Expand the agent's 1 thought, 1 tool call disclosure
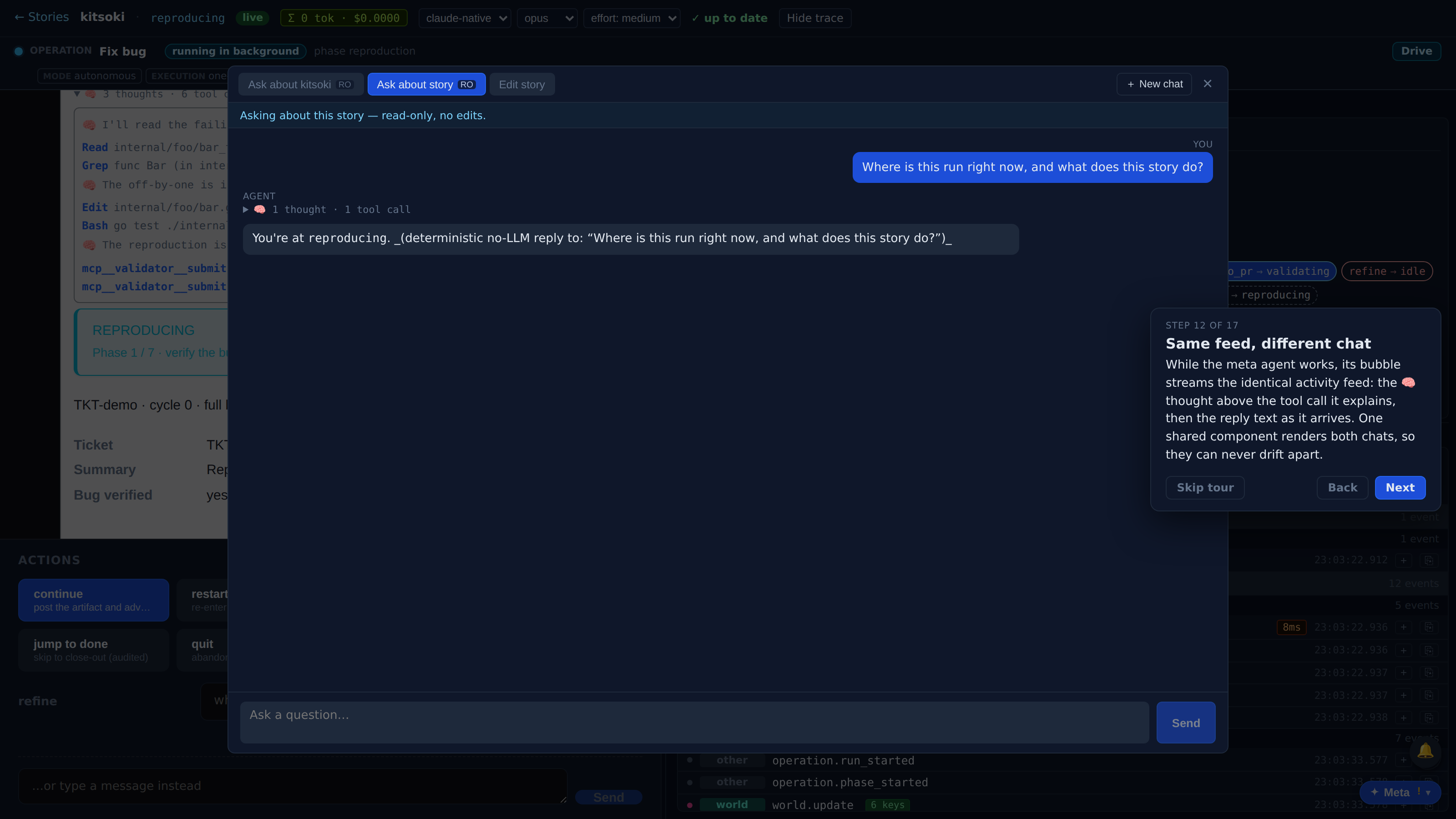 (327, 210)
